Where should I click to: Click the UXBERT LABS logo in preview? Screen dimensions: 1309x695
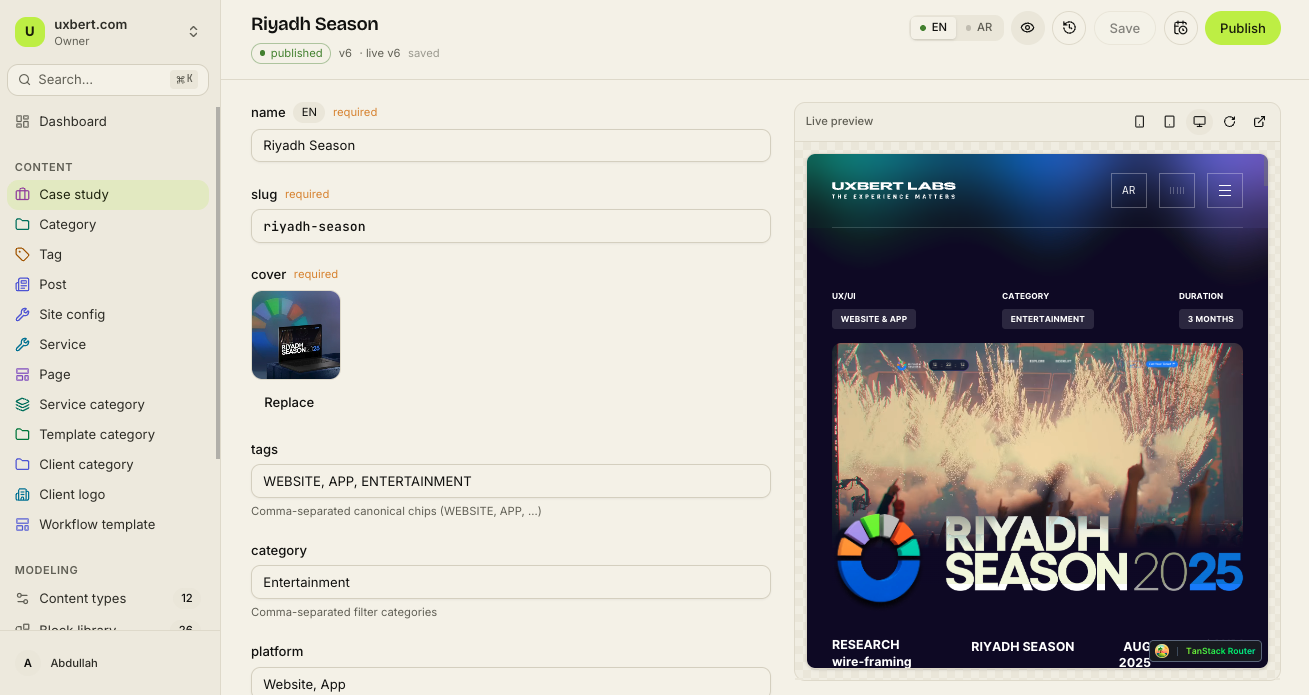893,190
